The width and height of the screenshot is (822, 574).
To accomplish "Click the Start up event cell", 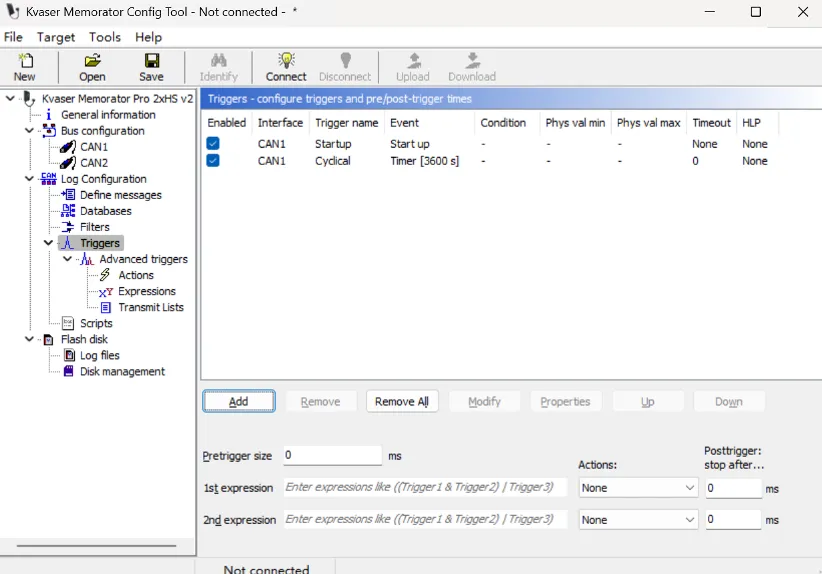I will coord(410,144).
